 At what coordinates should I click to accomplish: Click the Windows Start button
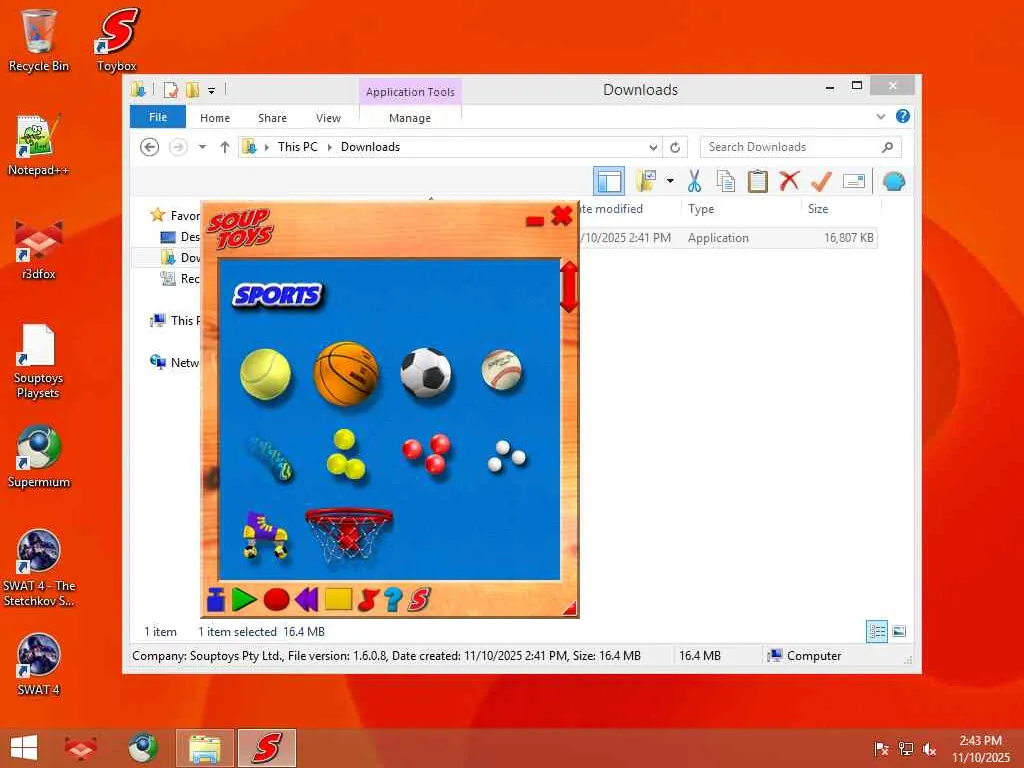pos(24,748)
